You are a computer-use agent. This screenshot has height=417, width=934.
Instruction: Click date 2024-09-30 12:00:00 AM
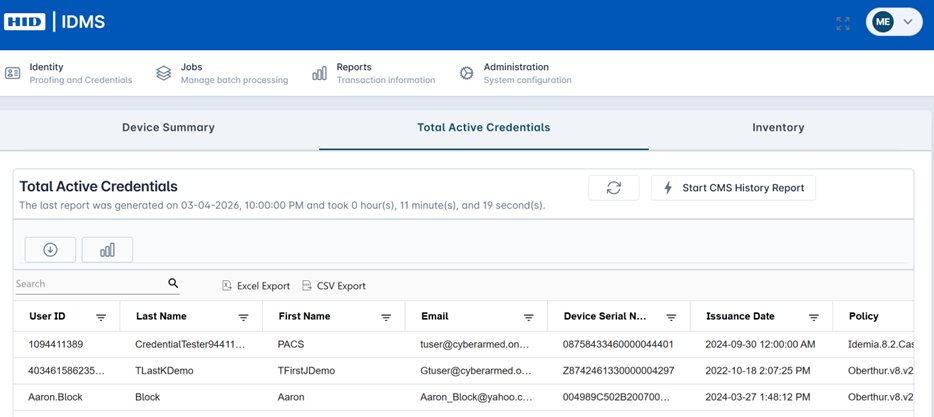(760, 344)
